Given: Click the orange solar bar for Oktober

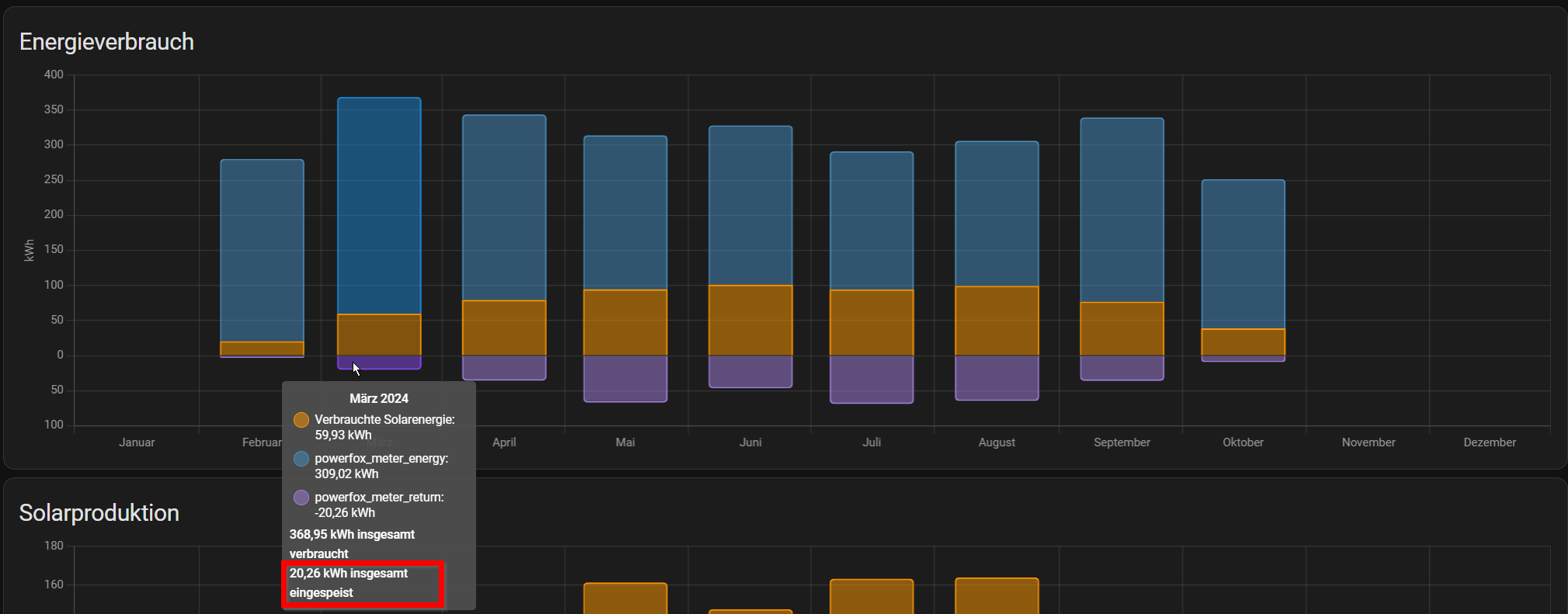Looking at the screenshot, I should (x=1243, y=342).
